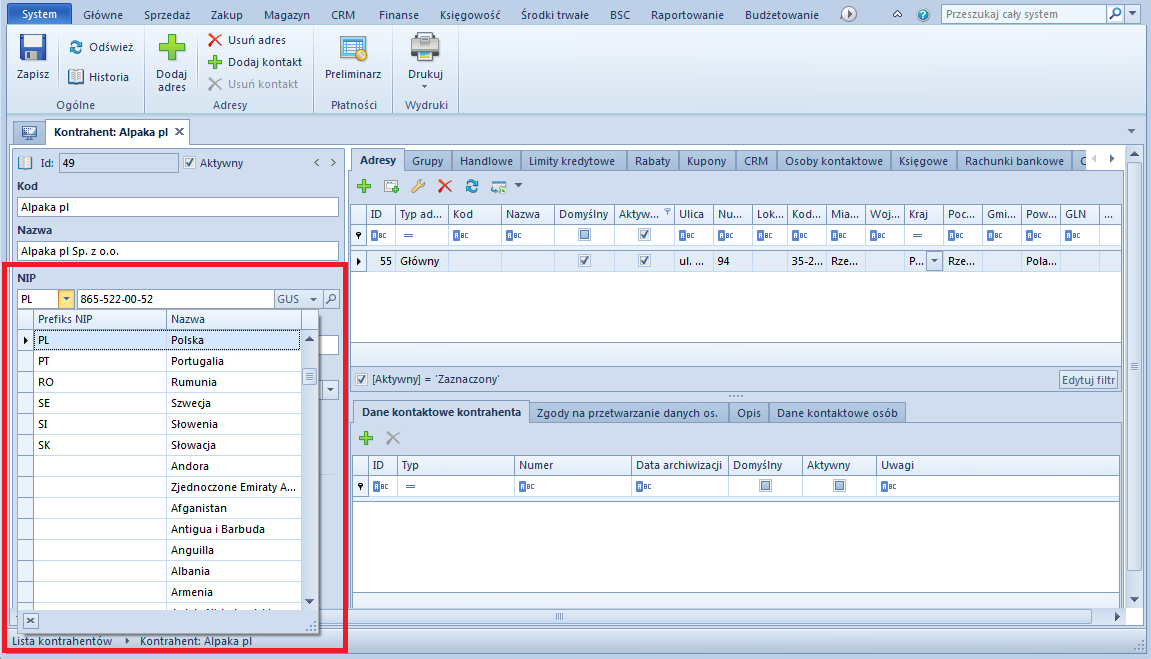Add new row in Adresy toolbar
Screen dimensions: 1151x659
pos(364,186)
